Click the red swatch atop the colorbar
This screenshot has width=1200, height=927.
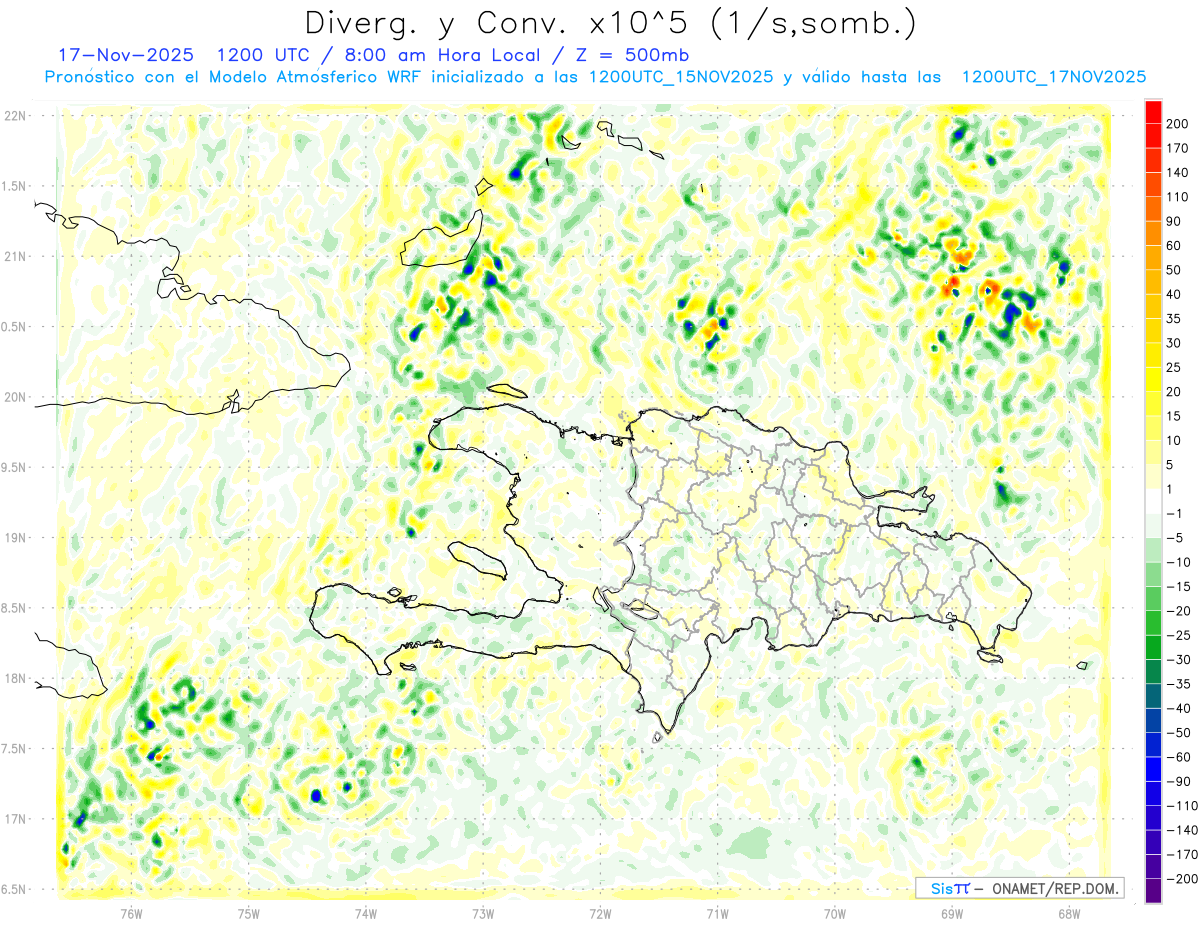click(x=1153, y=112)
